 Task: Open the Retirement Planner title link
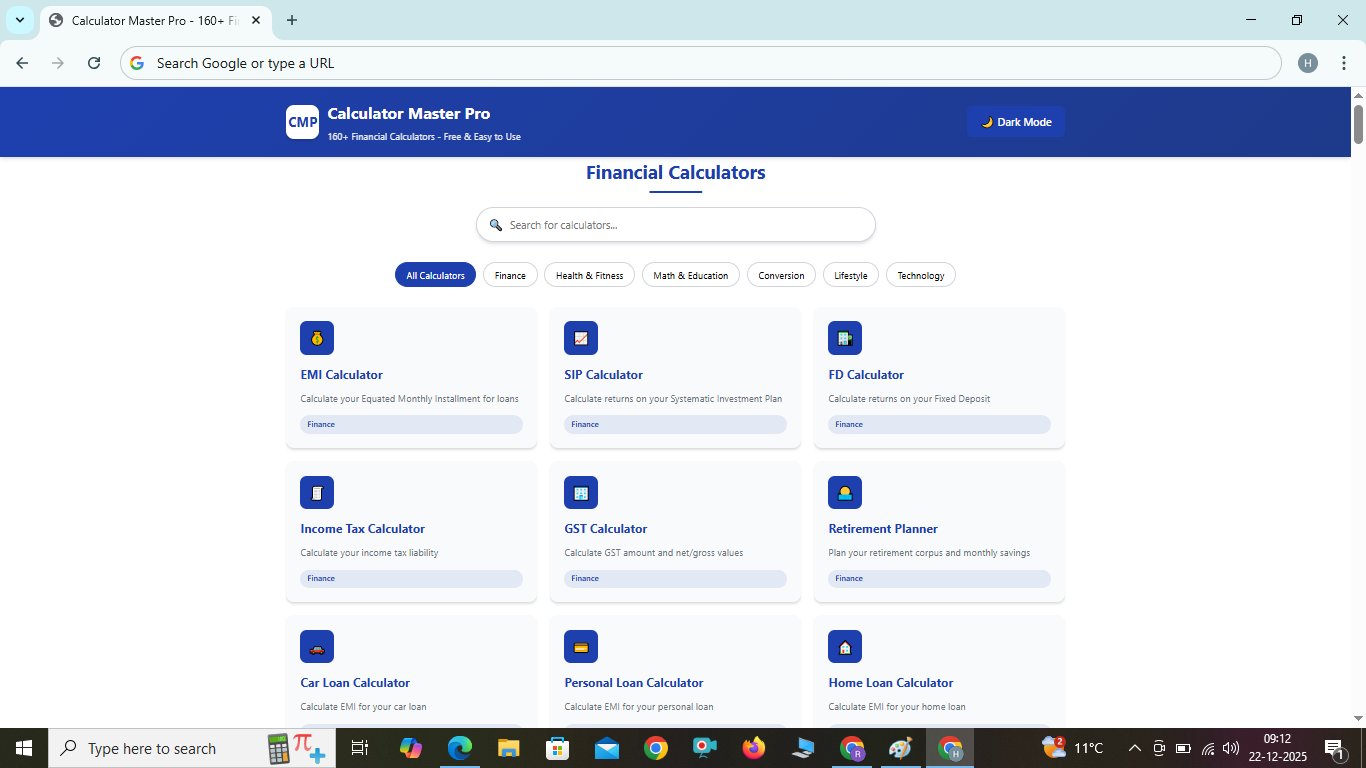(883, 529)
